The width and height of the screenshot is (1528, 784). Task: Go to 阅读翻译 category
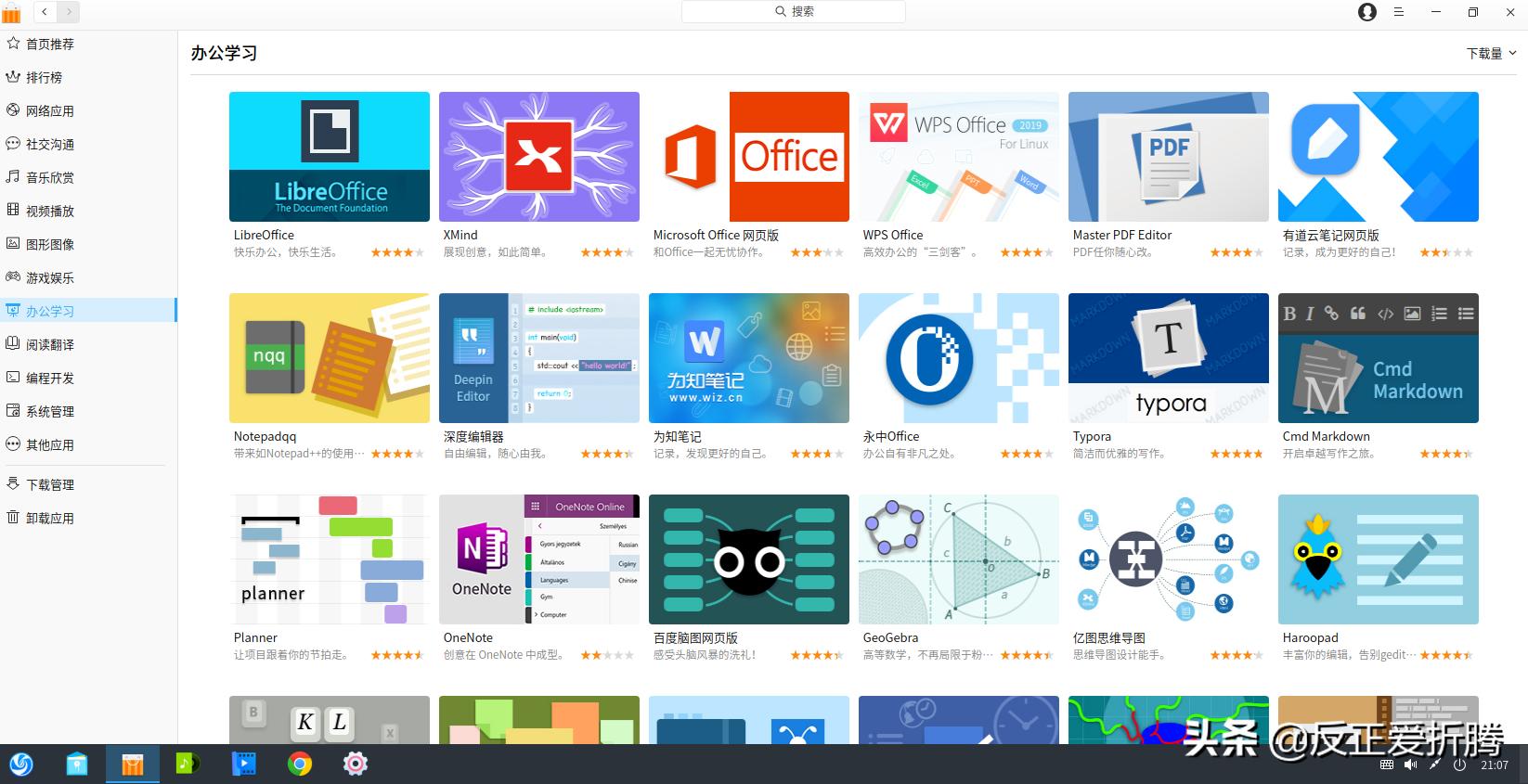point(88,344)
